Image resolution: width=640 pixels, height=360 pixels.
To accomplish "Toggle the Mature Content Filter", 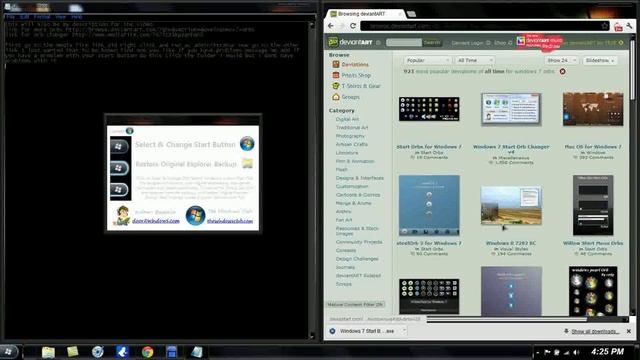I will click(355, 304).
